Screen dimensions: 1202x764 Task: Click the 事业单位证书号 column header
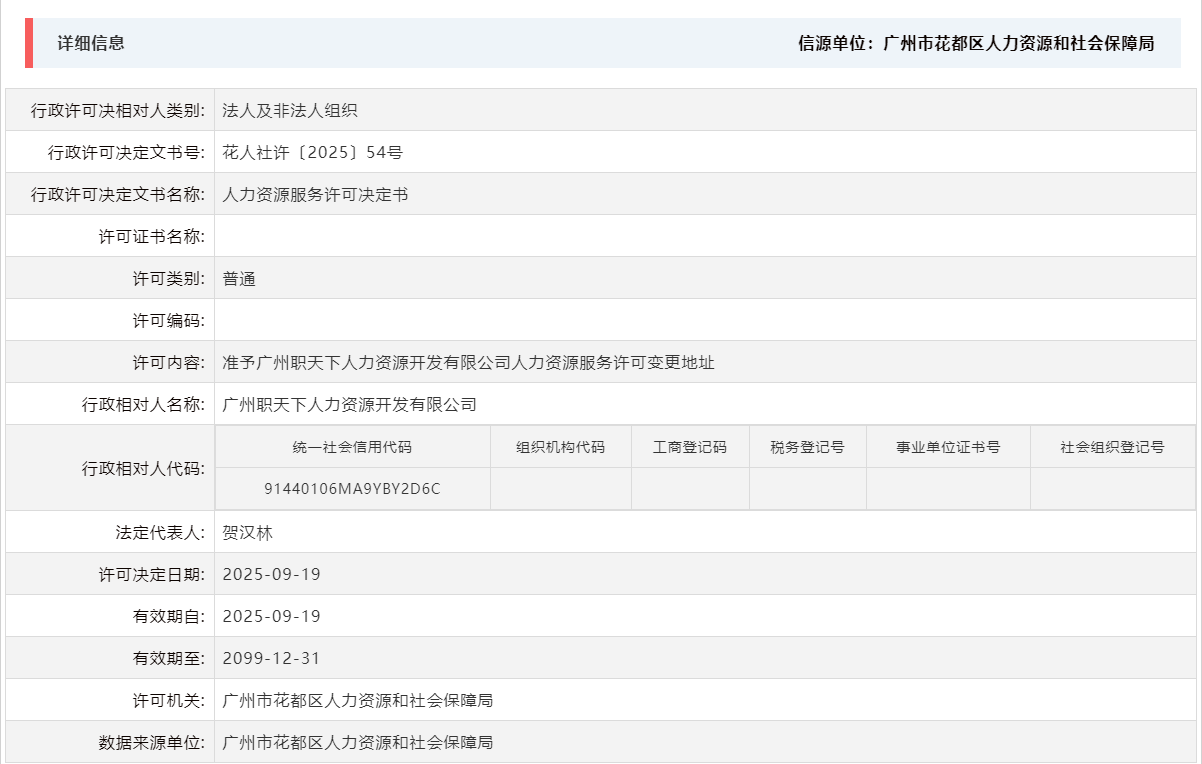948,447
